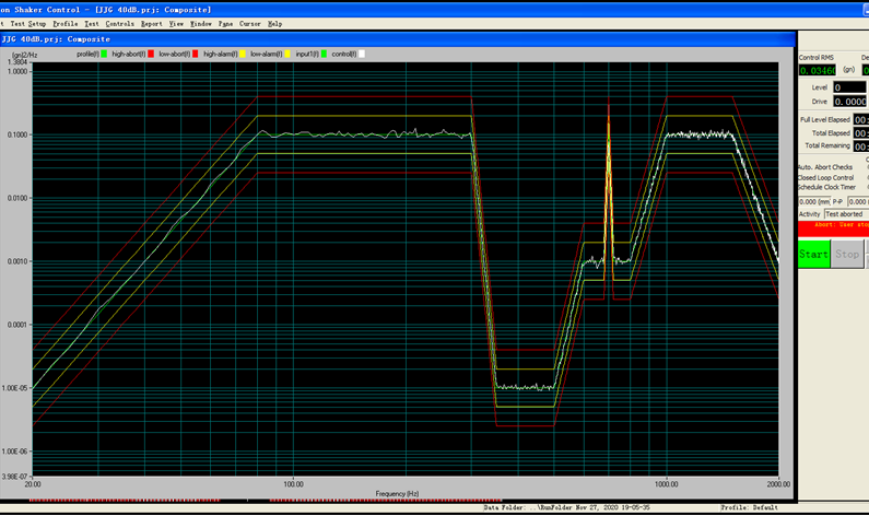Screen dimensions: 869x516
Task: Select the 'Auto. Abort Checks' label
Action: [825, 167]
